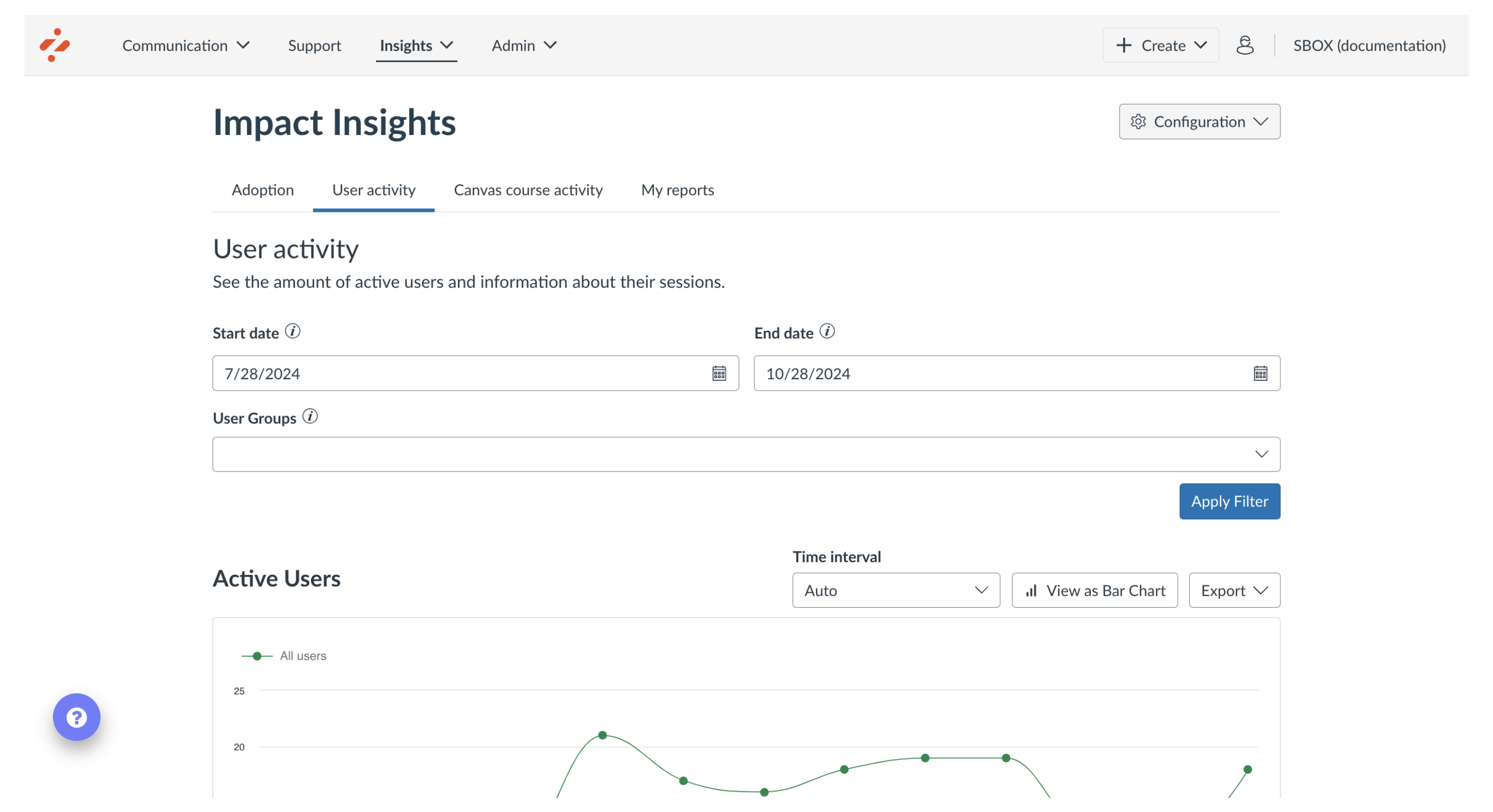The width and height of the screenshot is (1493, 812).
Task: Click the help question mark icon
Action: click(x=76, y=717)
